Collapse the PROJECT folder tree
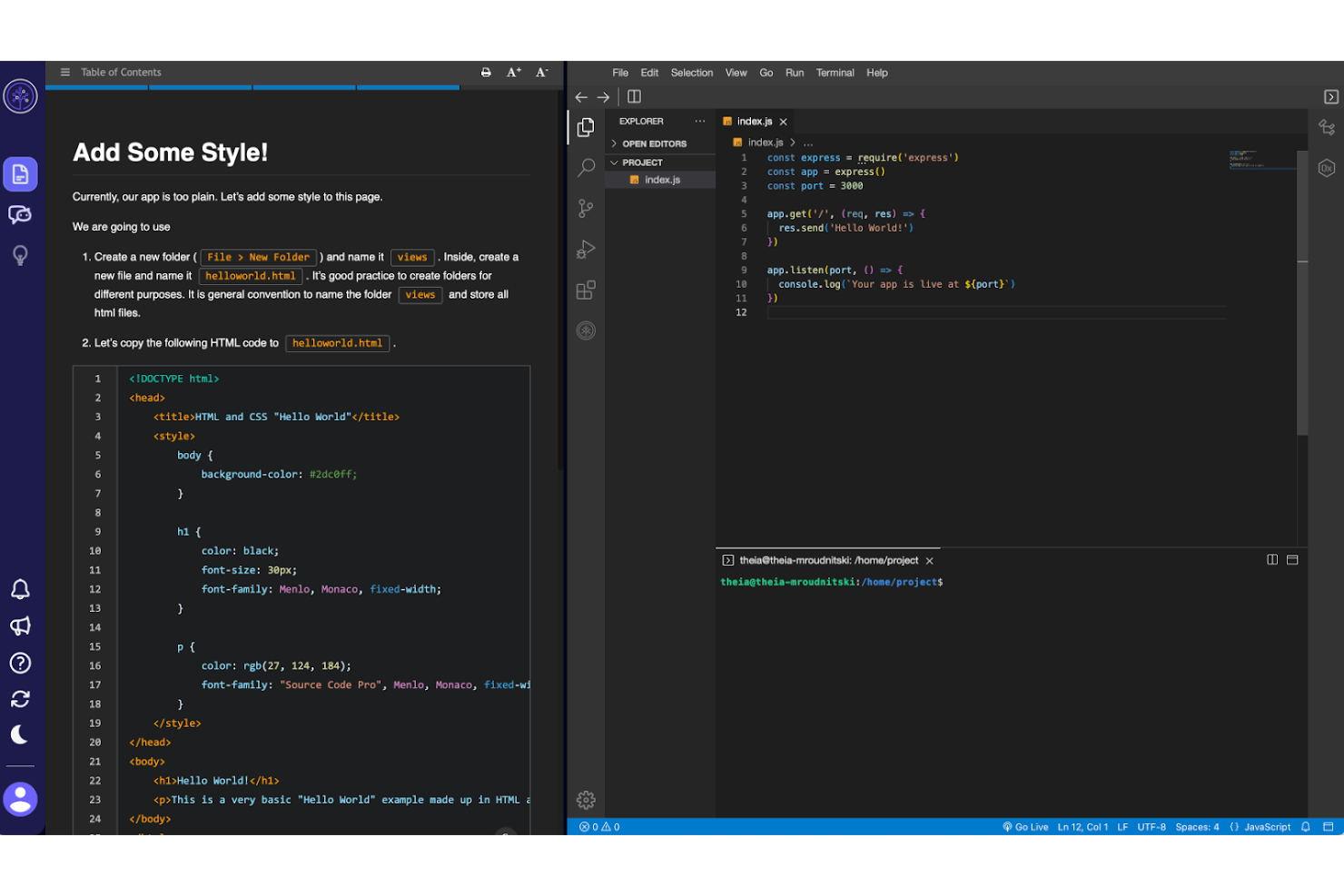The height and width of the screenshot is (896, 1344). (617, 162)
